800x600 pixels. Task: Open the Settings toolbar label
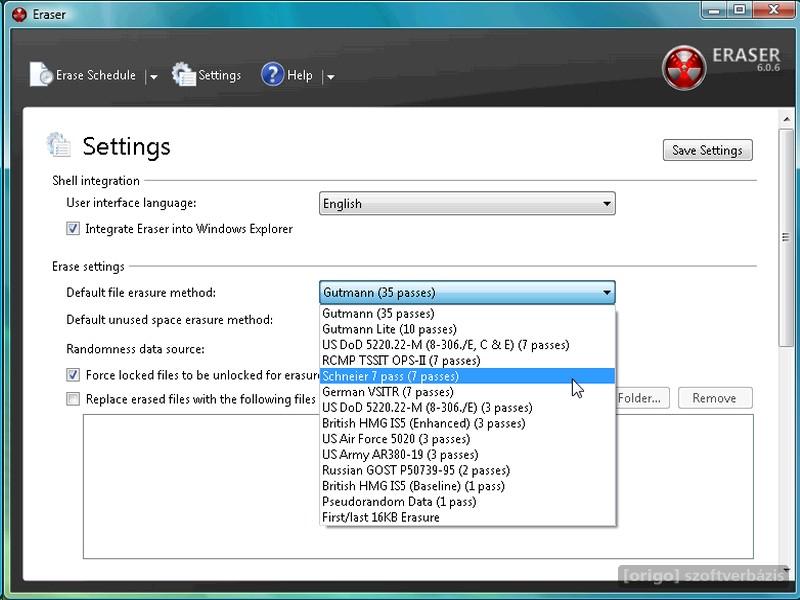tap(219, 76)
